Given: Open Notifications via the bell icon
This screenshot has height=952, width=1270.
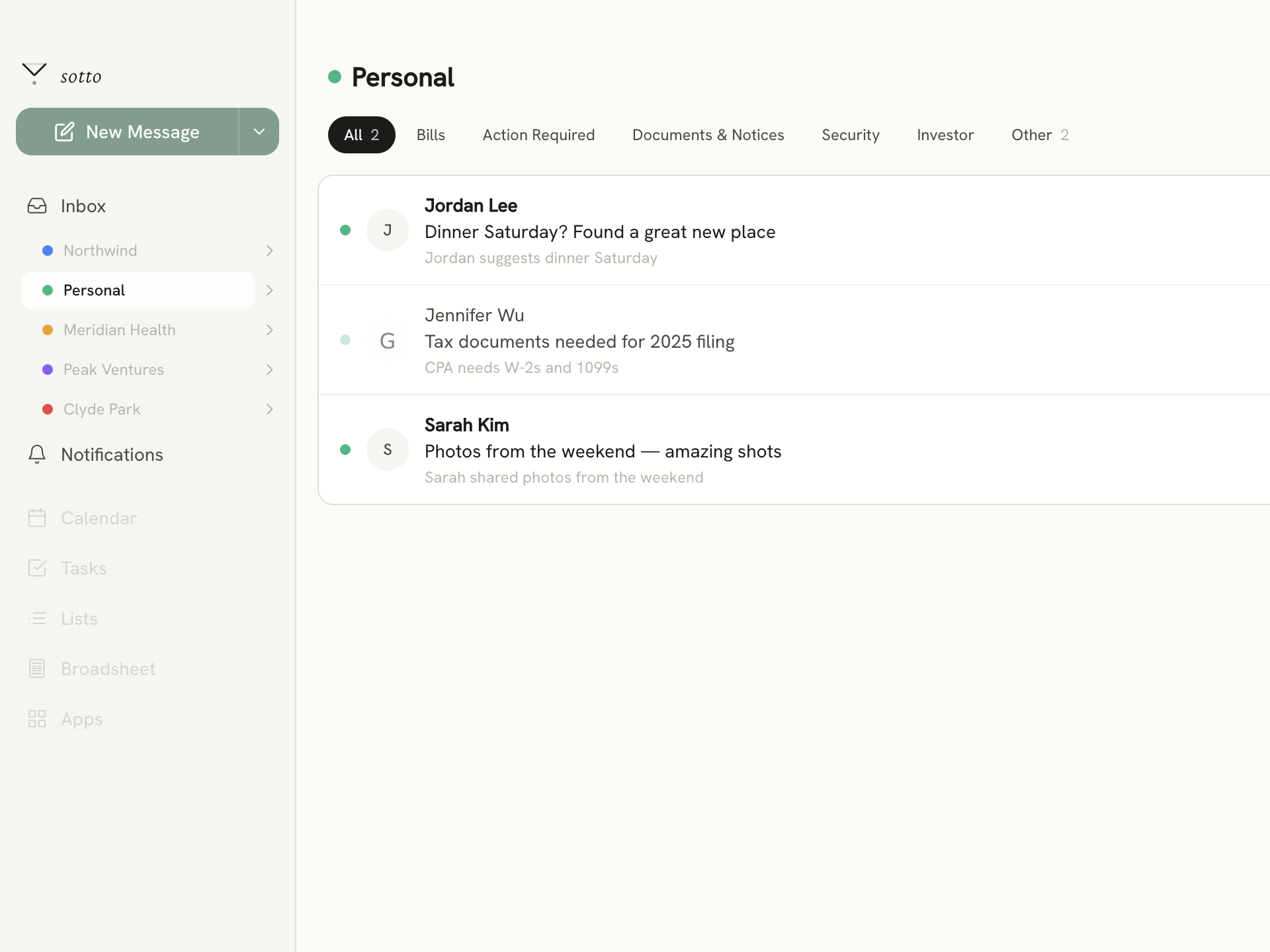Looking at the screenshot, I should tap(37, 454).
